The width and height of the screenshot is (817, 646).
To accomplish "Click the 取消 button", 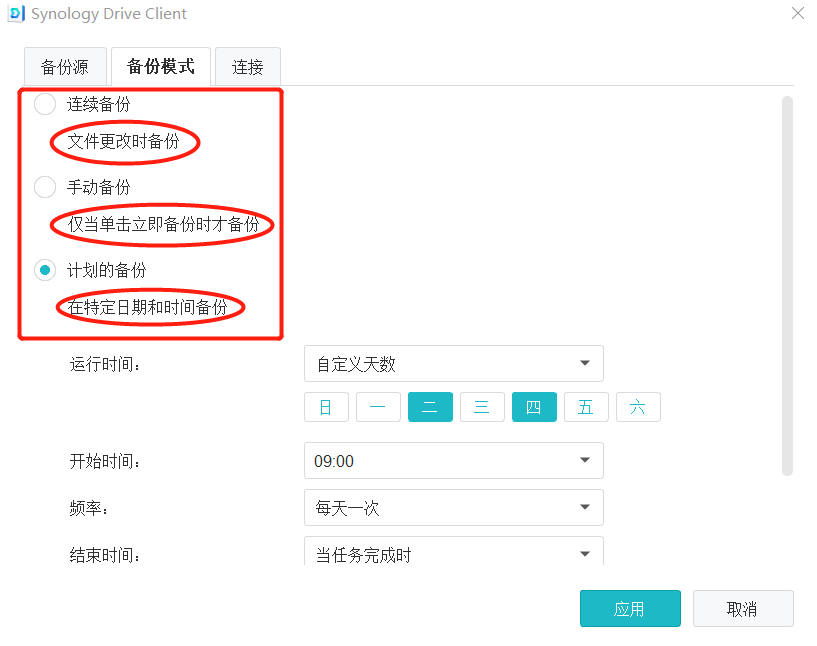I will tap(743, 608).
